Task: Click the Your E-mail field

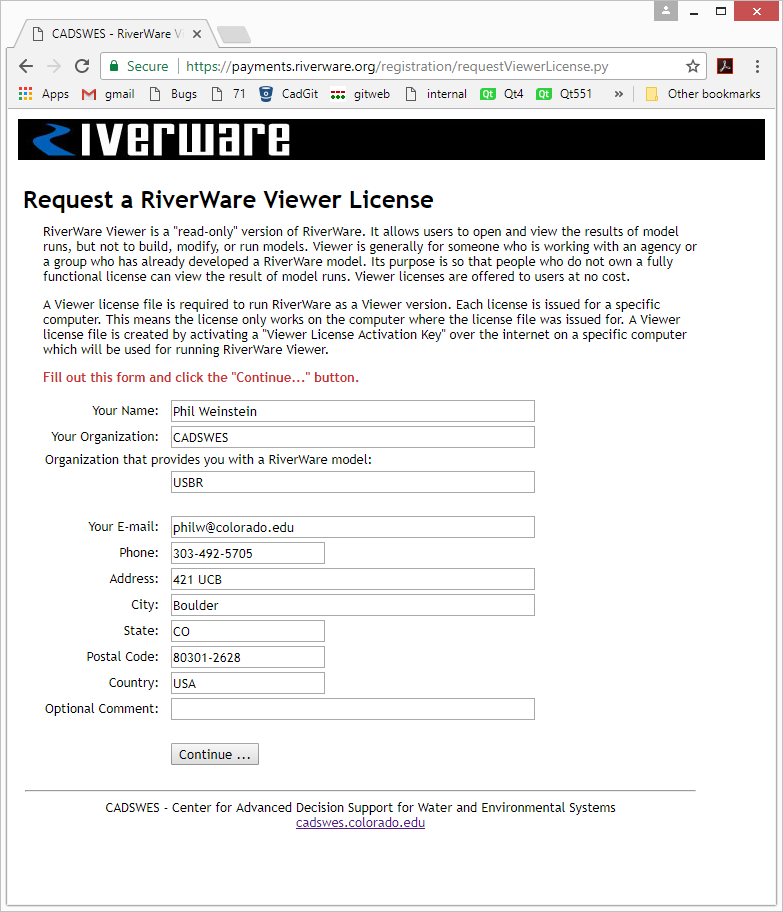Action: [353, 527]
